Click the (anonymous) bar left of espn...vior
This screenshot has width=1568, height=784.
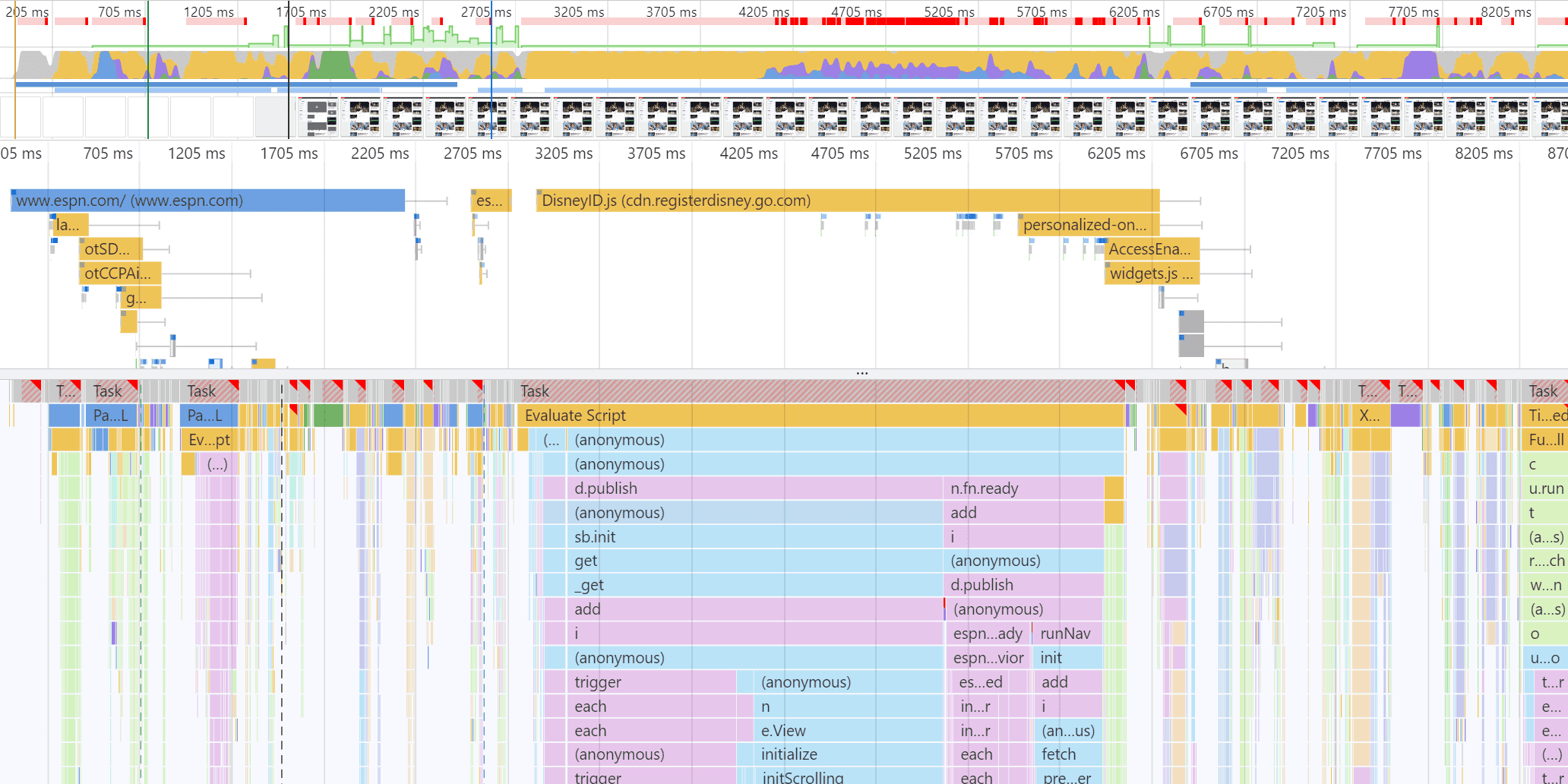[x=754, y=658]
